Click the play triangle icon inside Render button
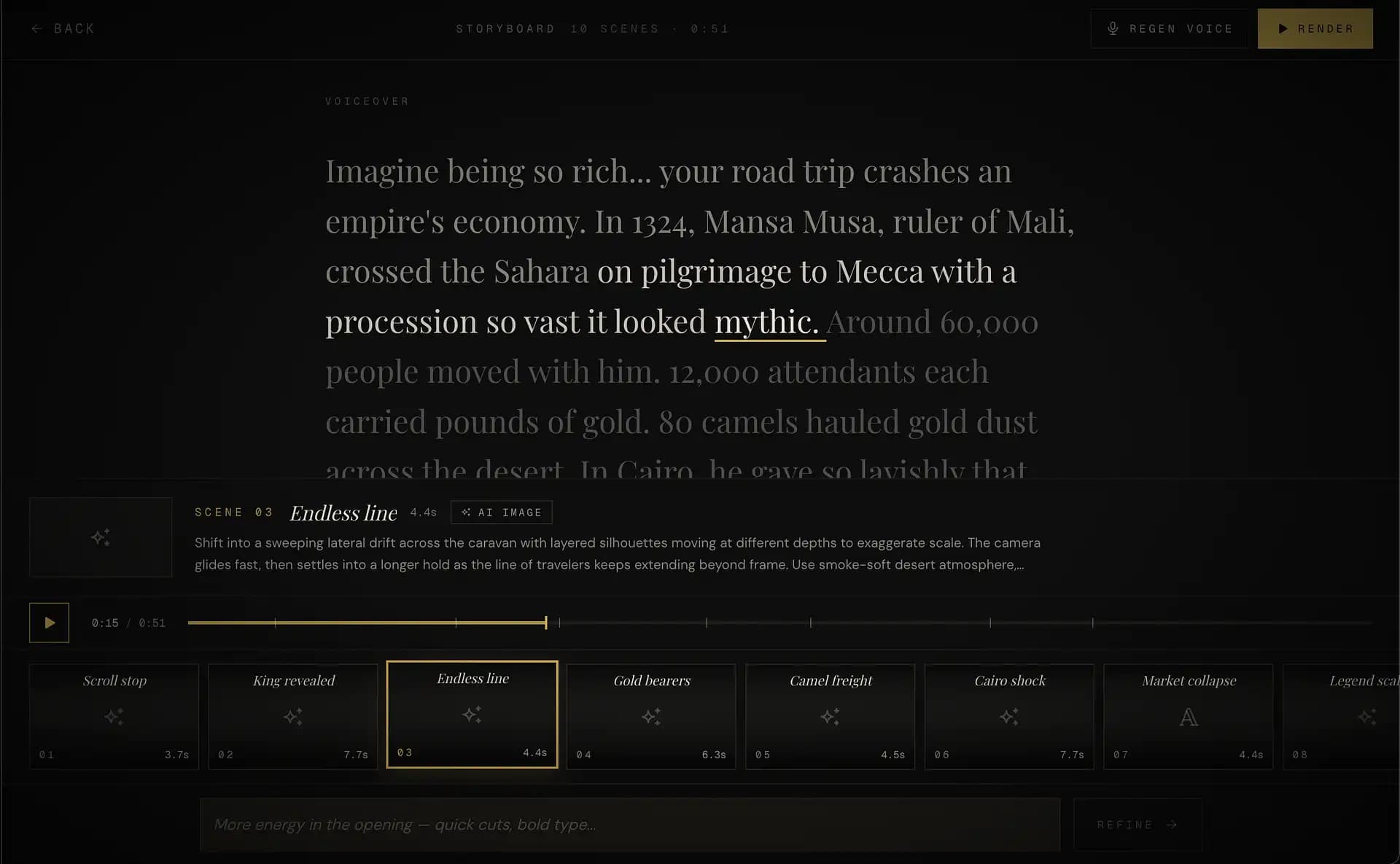Image resolution: width=1400 pixels, height=864 pixels. (x=1284, y=28)
